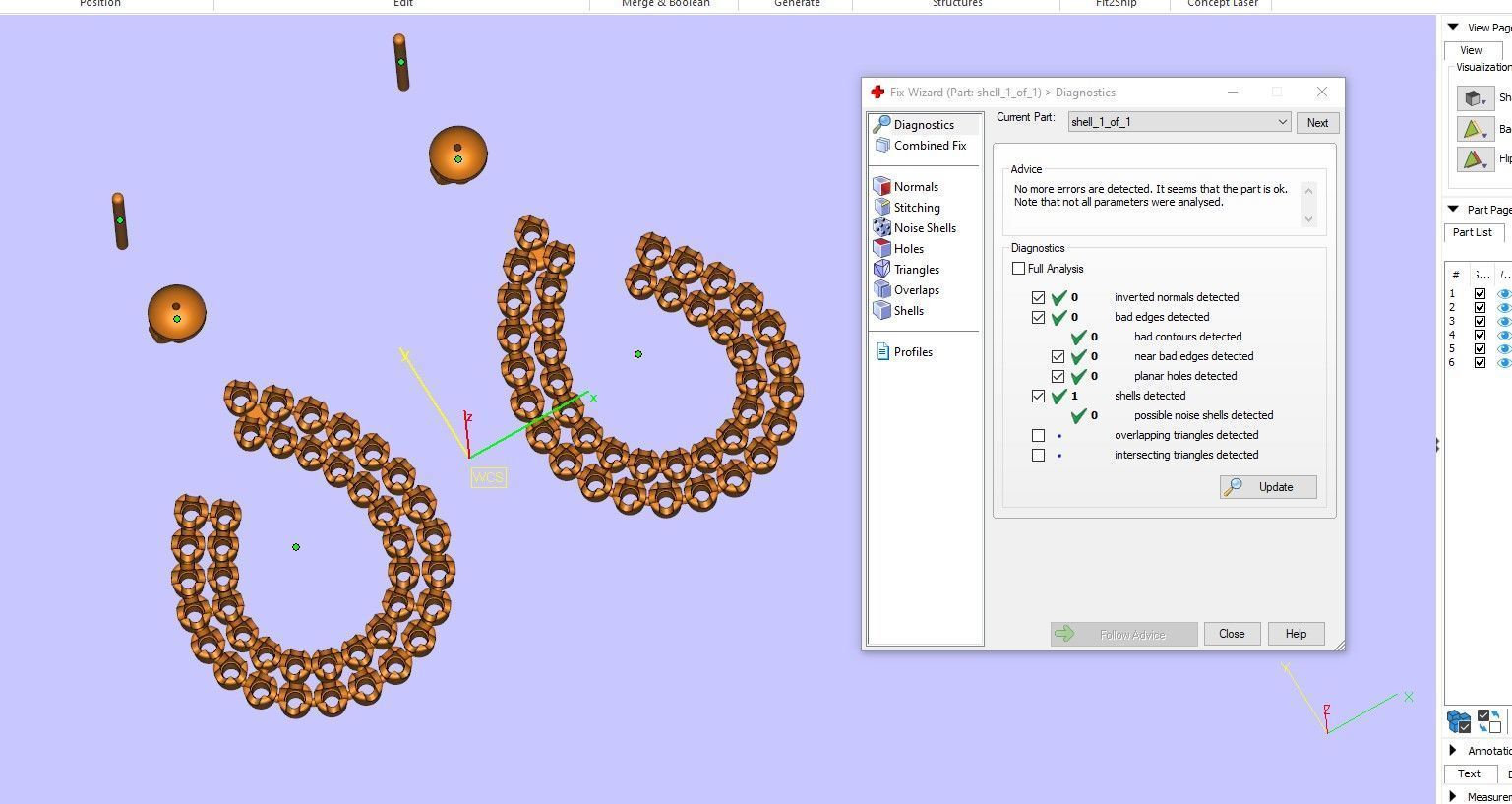1512x804 pixels.
Task: Collapse the View Pages panel
Action: coord(1453,28)
